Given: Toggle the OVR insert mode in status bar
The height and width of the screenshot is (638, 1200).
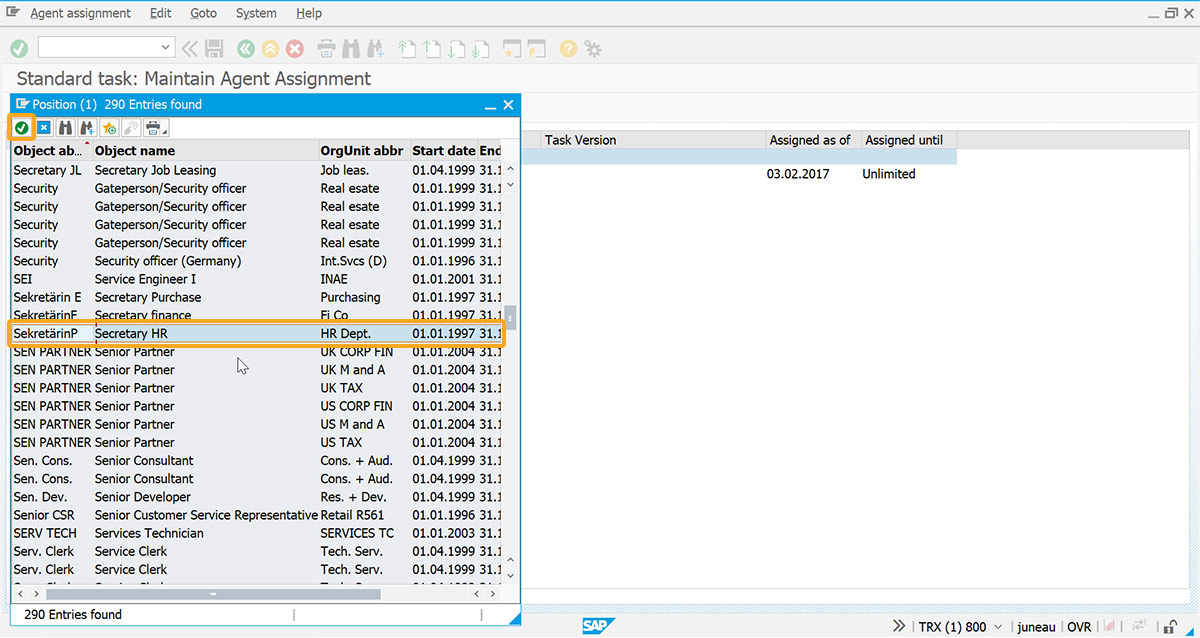Looking at the screenshot, I should click(1079, 627).
